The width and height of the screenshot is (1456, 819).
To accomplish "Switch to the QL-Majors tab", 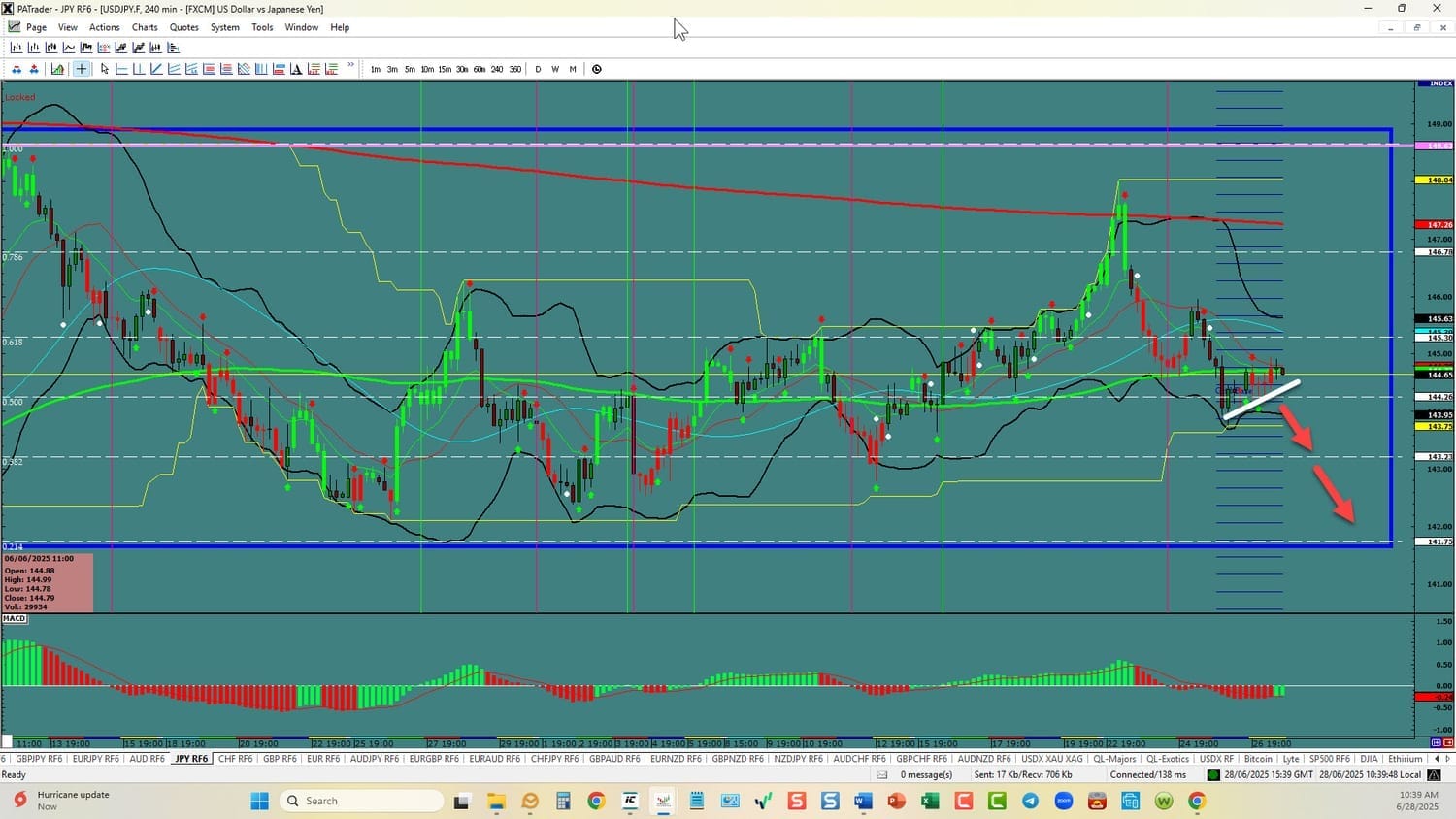I will 1114,759.
